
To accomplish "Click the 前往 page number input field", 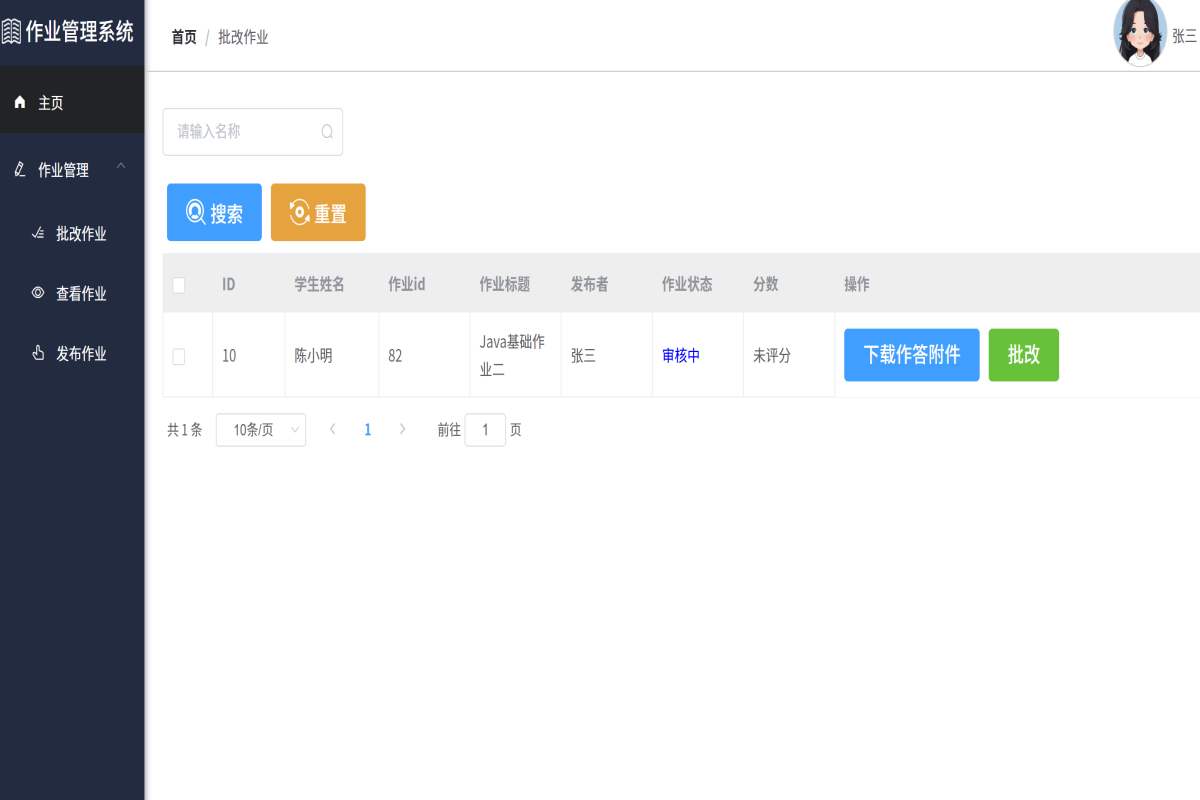I will [485, 430].
